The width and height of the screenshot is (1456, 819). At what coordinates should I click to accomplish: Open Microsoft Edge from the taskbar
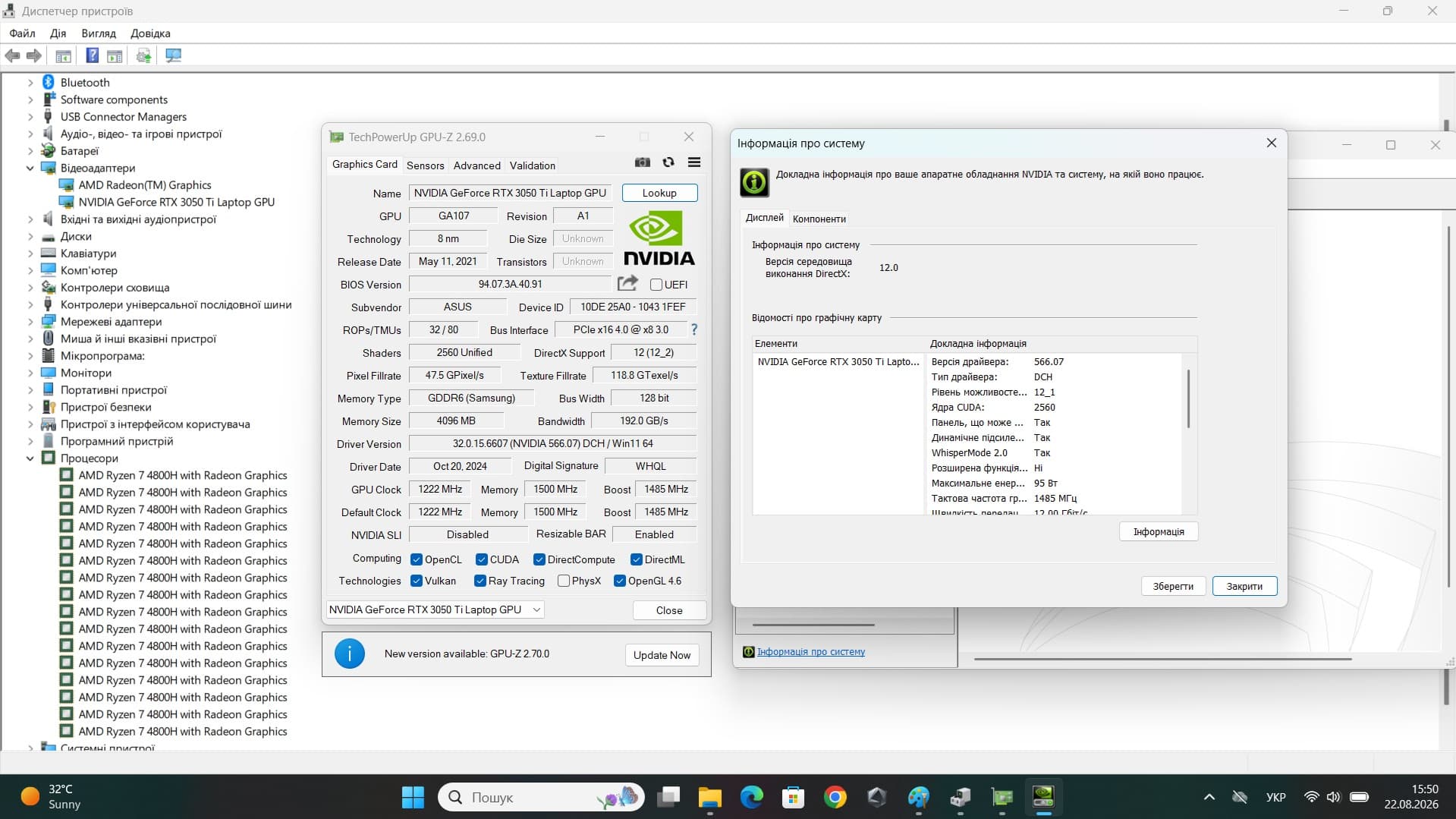(x=752, y=797)
